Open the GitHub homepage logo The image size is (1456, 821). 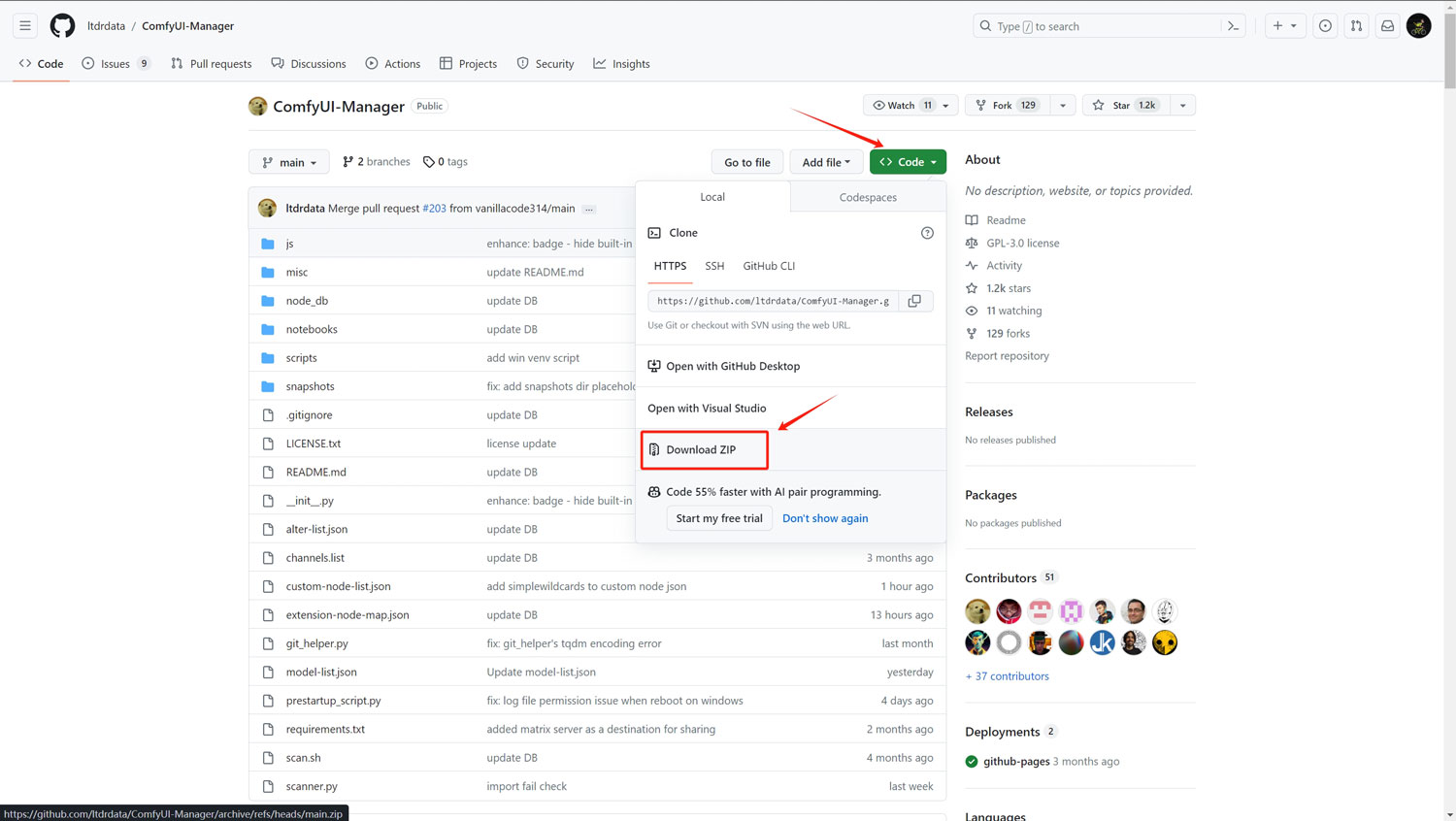(62, 26)
